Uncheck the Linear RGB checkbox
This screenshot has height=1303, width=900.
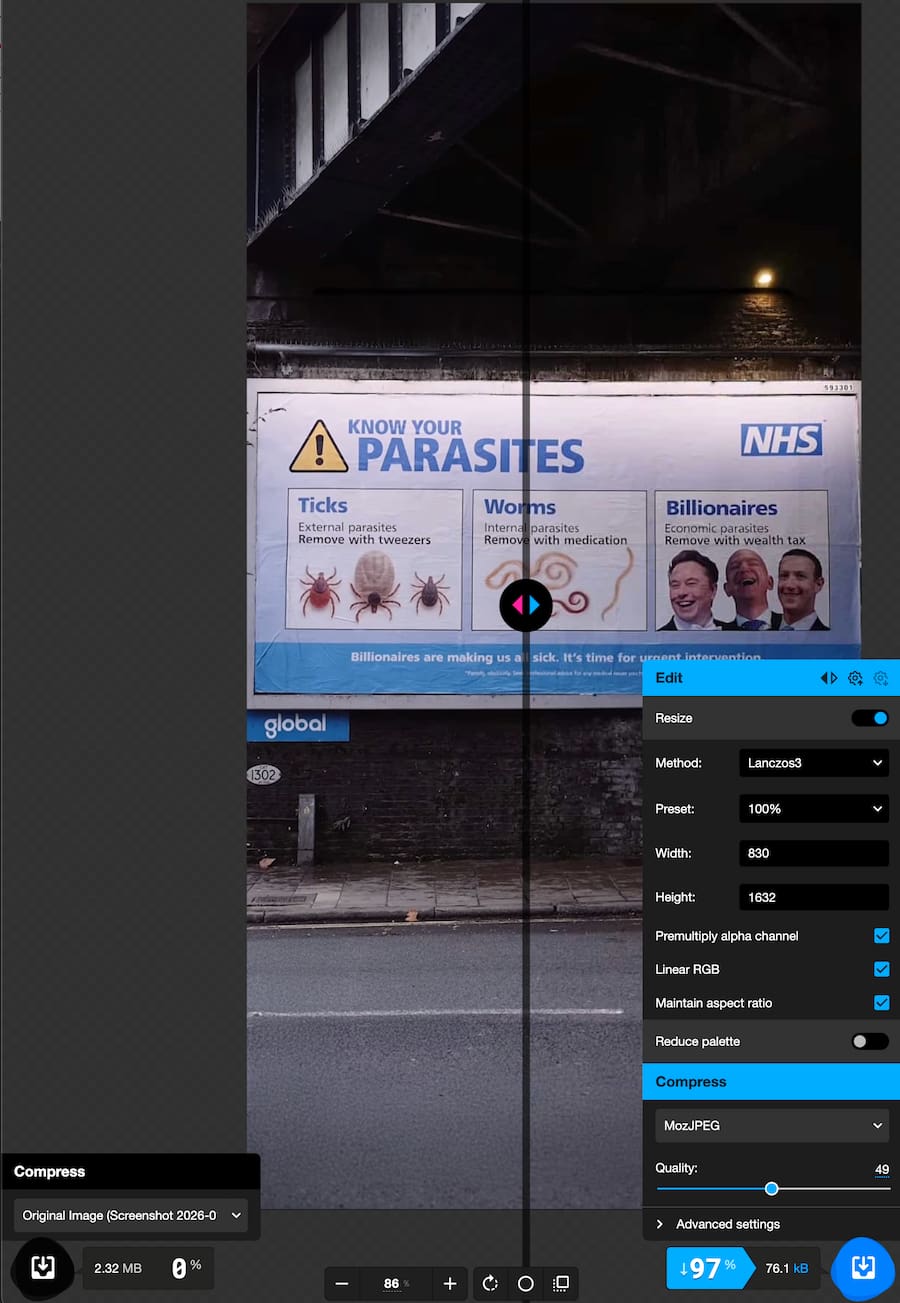(x=881, y=969)
